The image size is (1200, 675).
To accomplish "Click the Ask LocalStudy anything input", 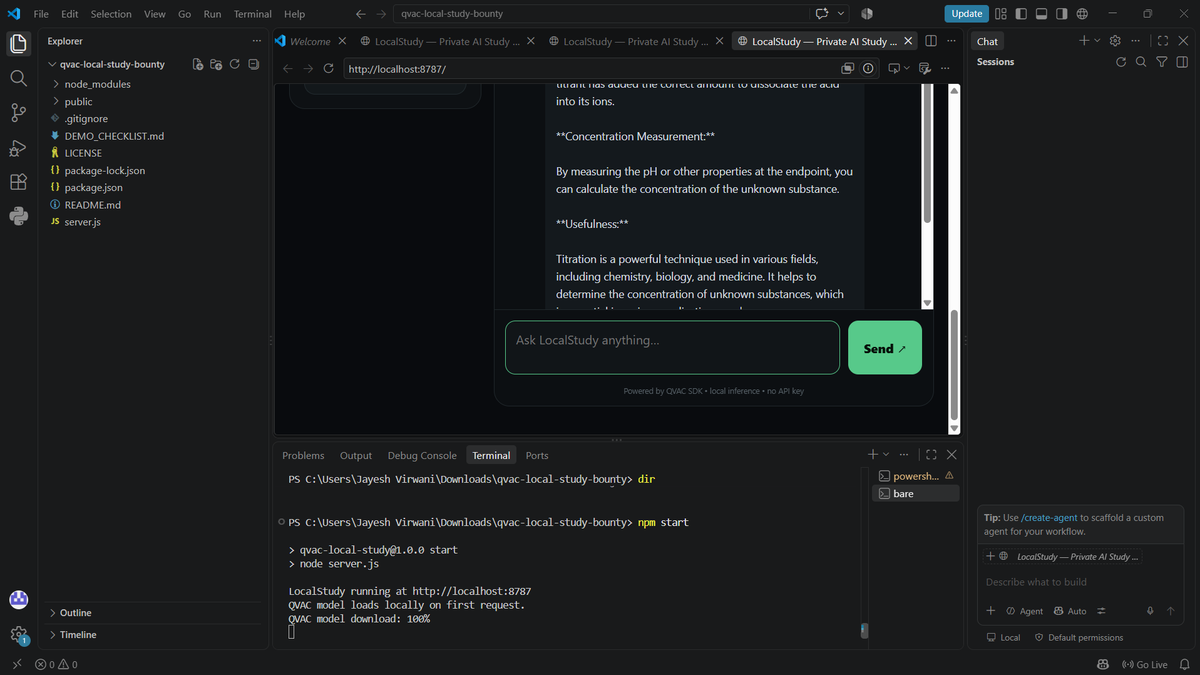I will coord(672,347).
